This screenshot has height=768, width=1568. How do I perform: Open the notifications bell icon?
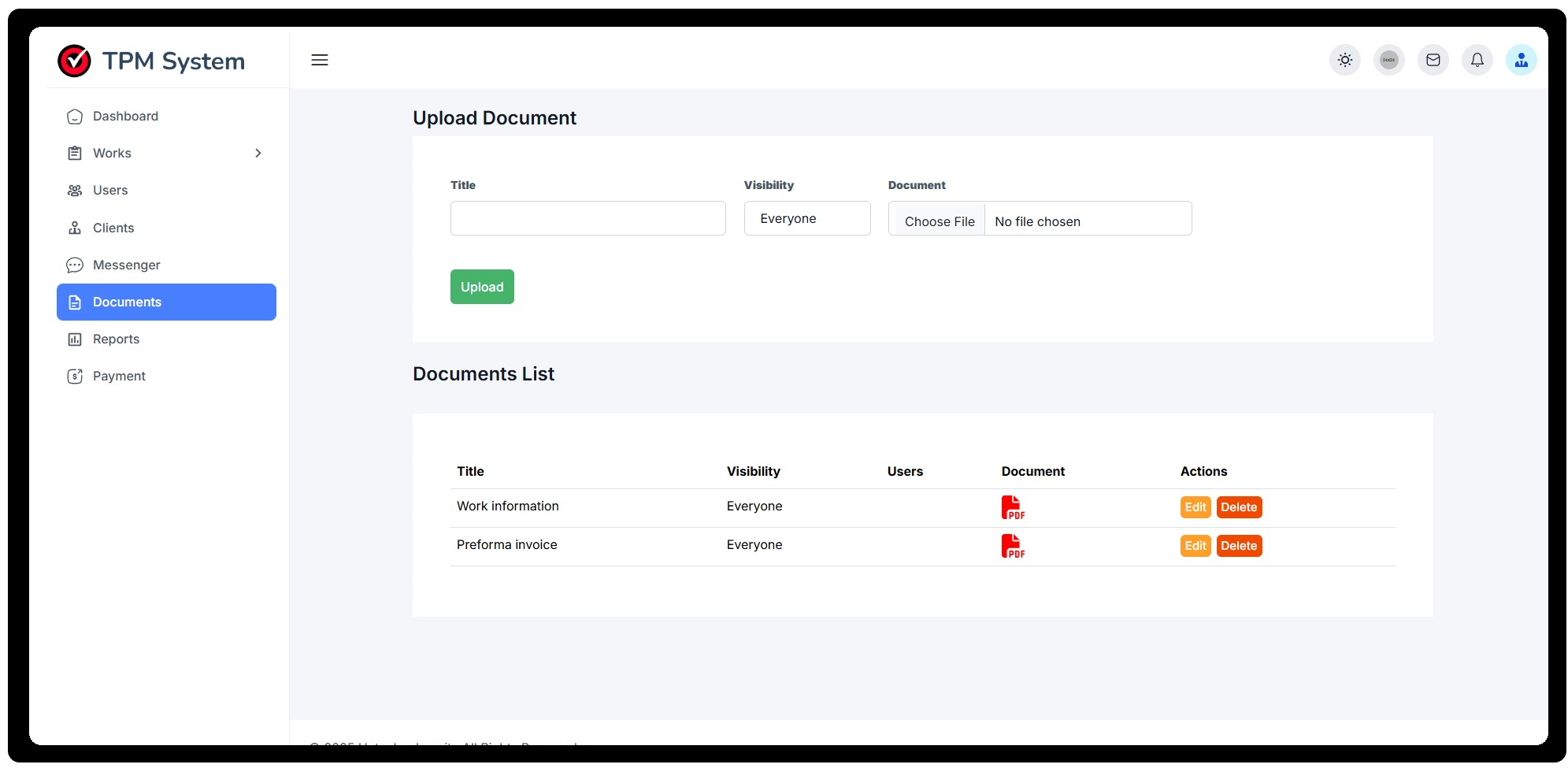click(1477, 60)
